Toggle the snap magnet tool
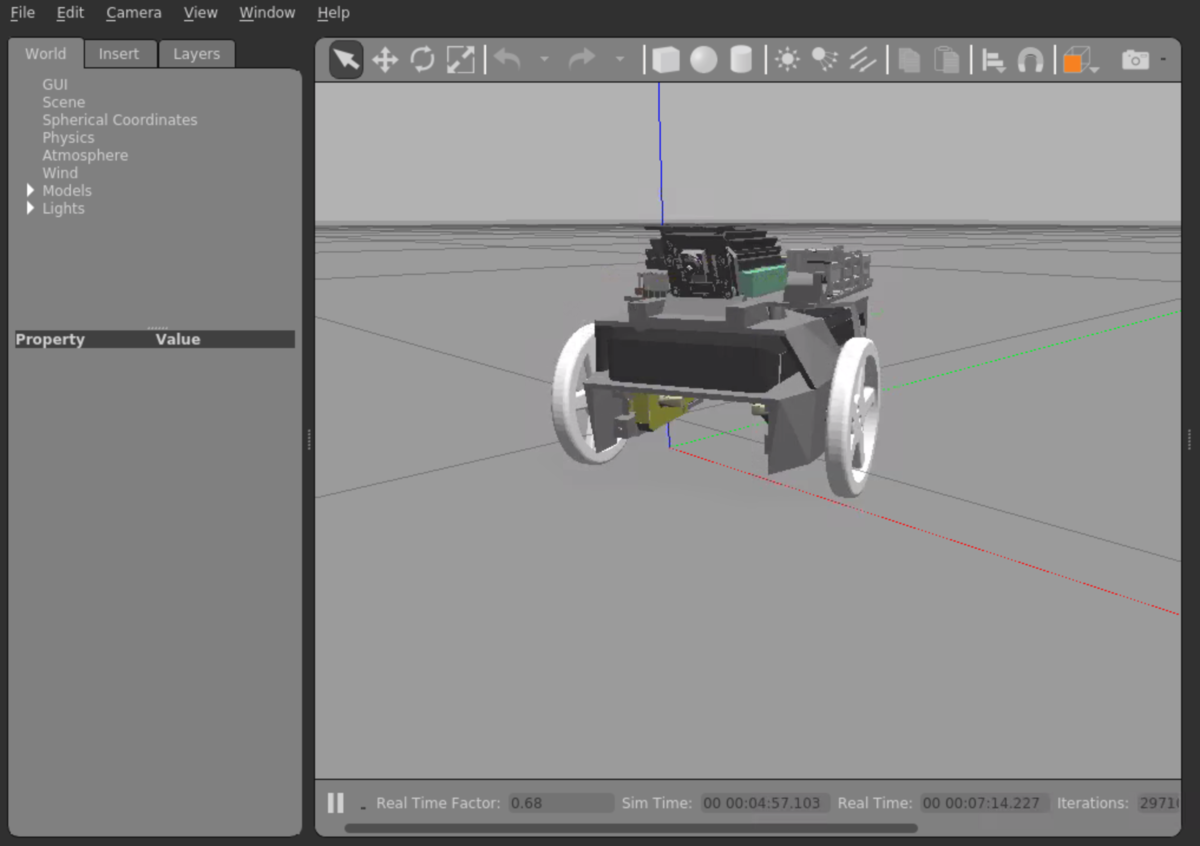Viewport: 1200px width, 846px height. tap(1030, 61)
